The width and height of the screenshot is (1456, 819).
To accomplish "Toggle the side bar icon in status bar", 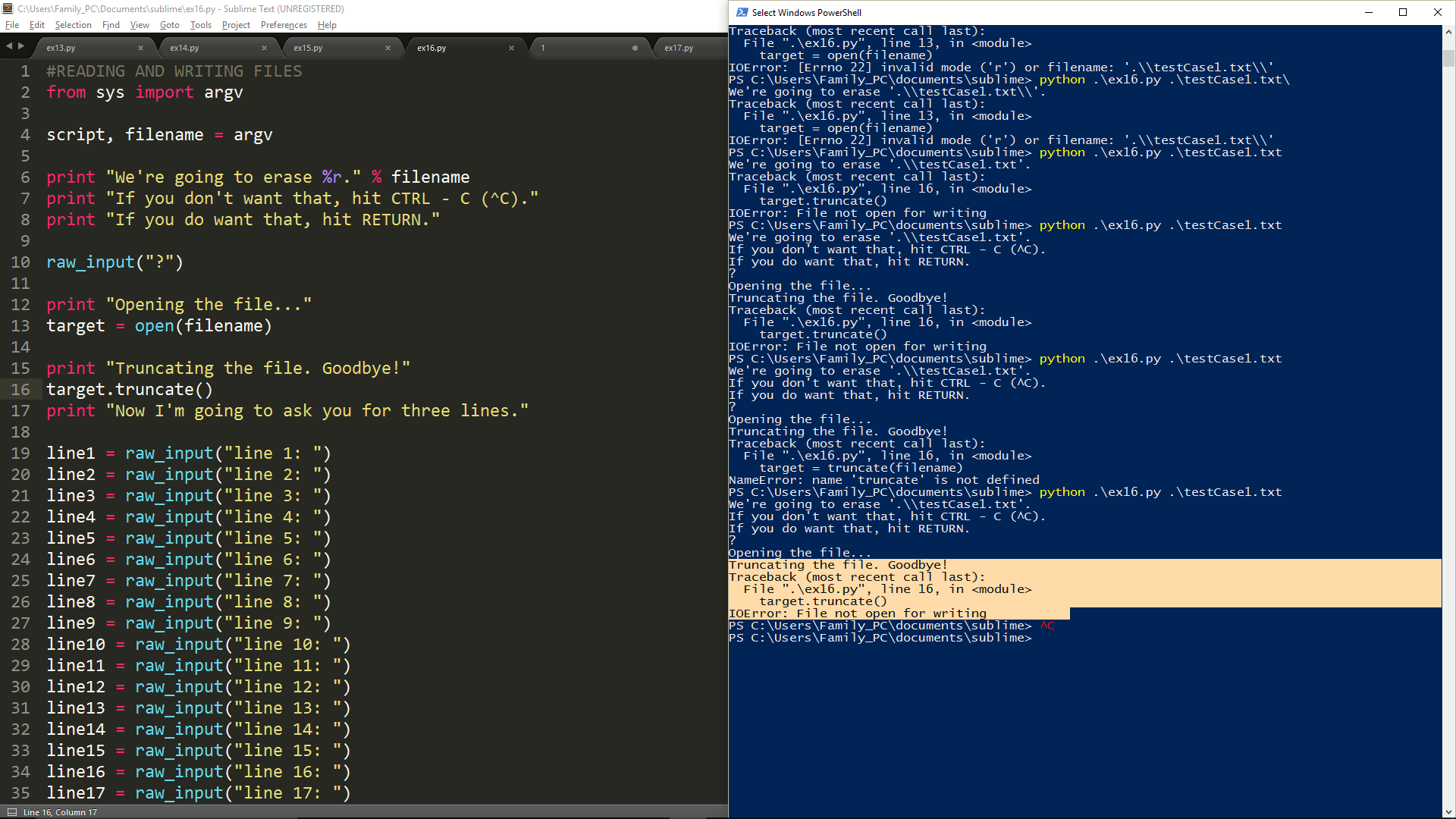I will (11, 812).
